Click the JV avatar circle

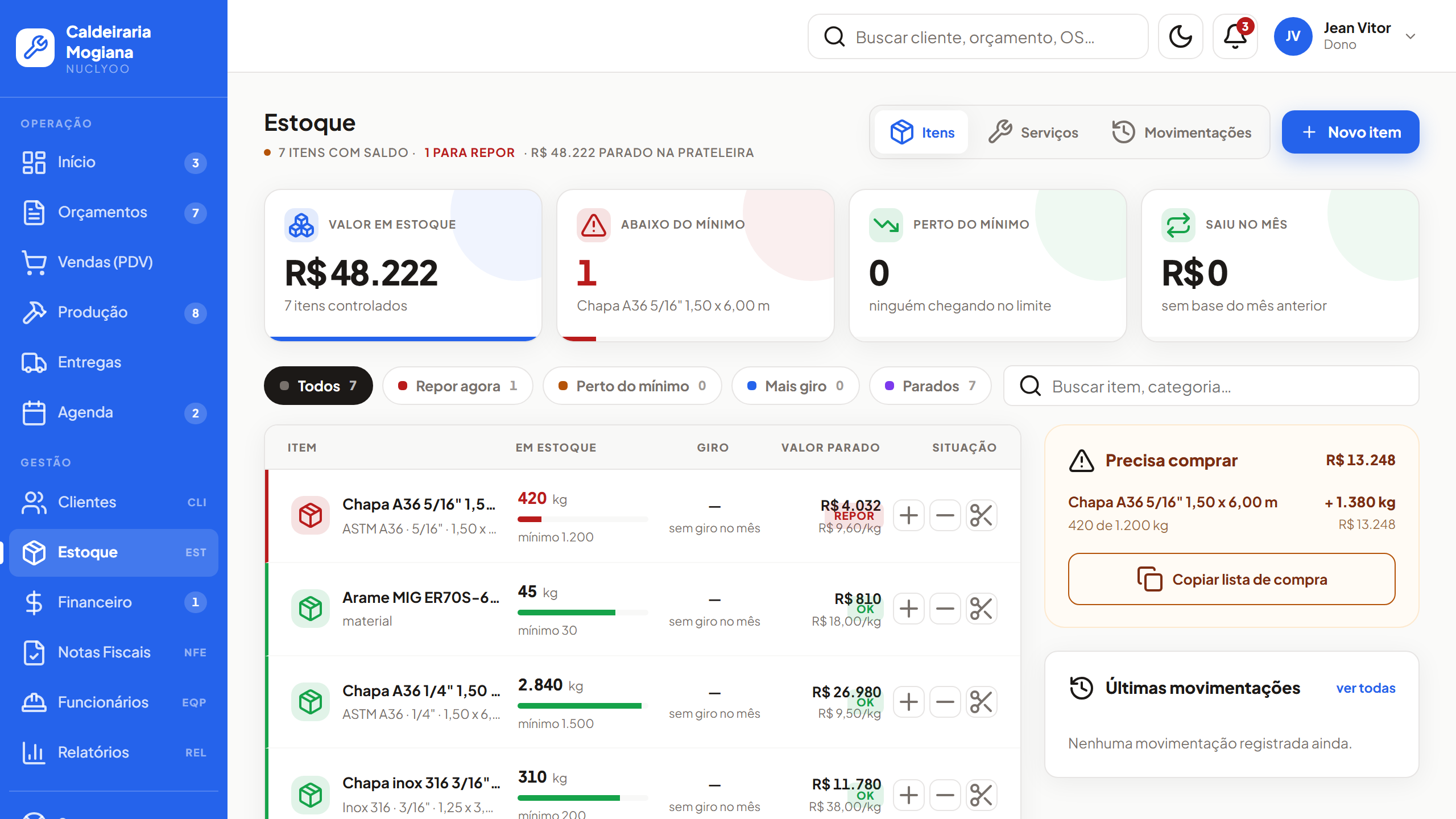click(x=1293, y=36)
